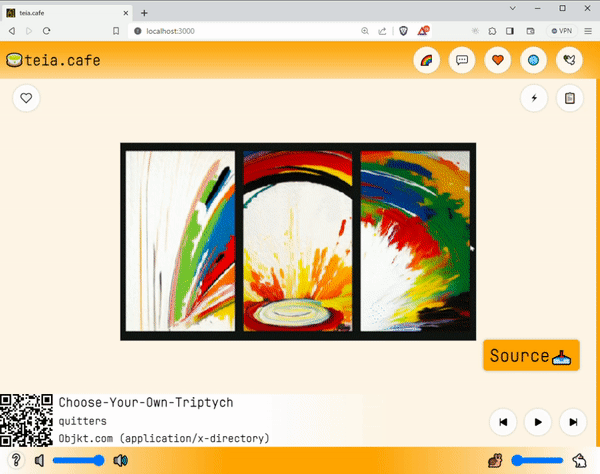Viewport: 600px width, 474px height.
Task: Click the blue globe header icon
Action: click(533, 60)
